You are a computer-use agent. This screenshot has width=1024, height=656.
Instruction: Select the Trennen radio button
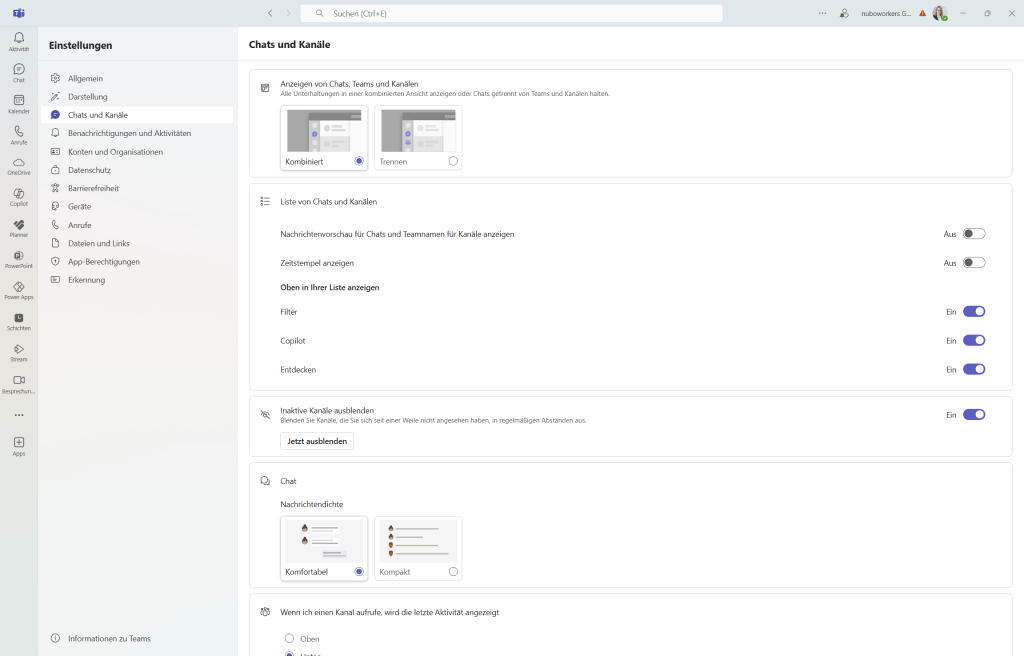click(453, 161)
